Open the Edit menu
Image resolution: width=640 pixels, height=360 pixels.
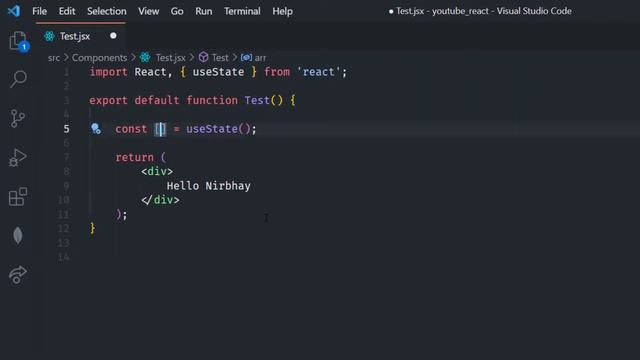(67, 11)
